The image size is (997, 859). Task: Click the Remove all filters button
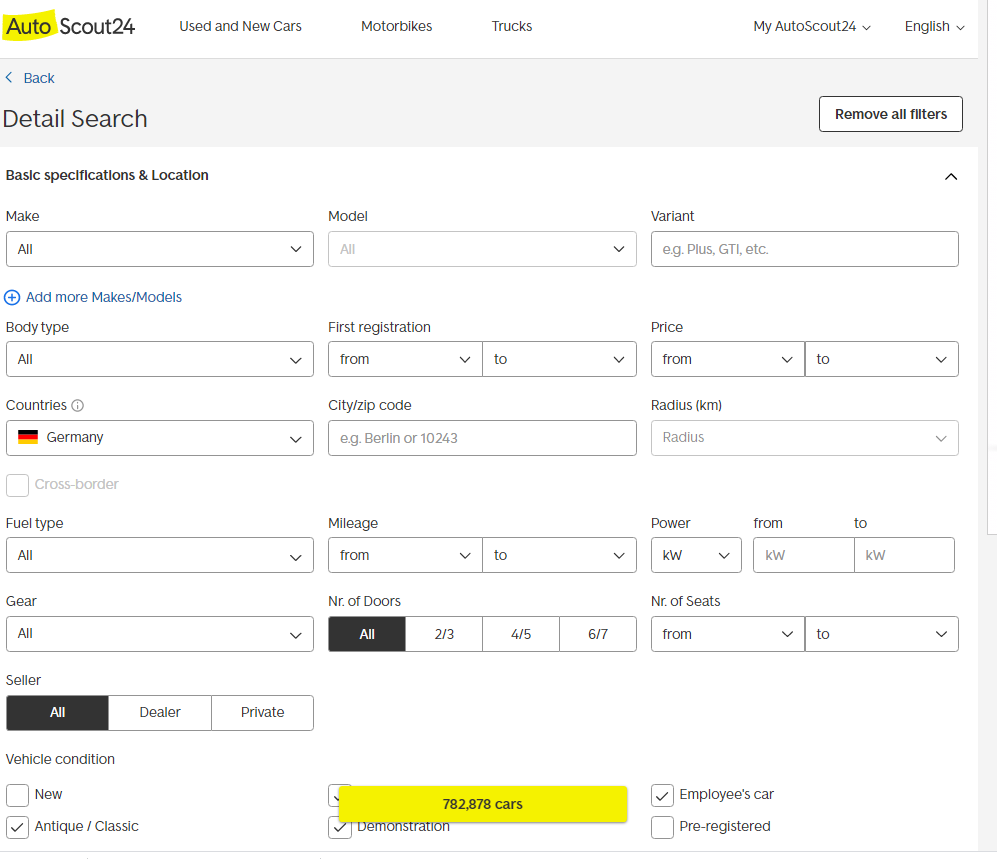890,114
